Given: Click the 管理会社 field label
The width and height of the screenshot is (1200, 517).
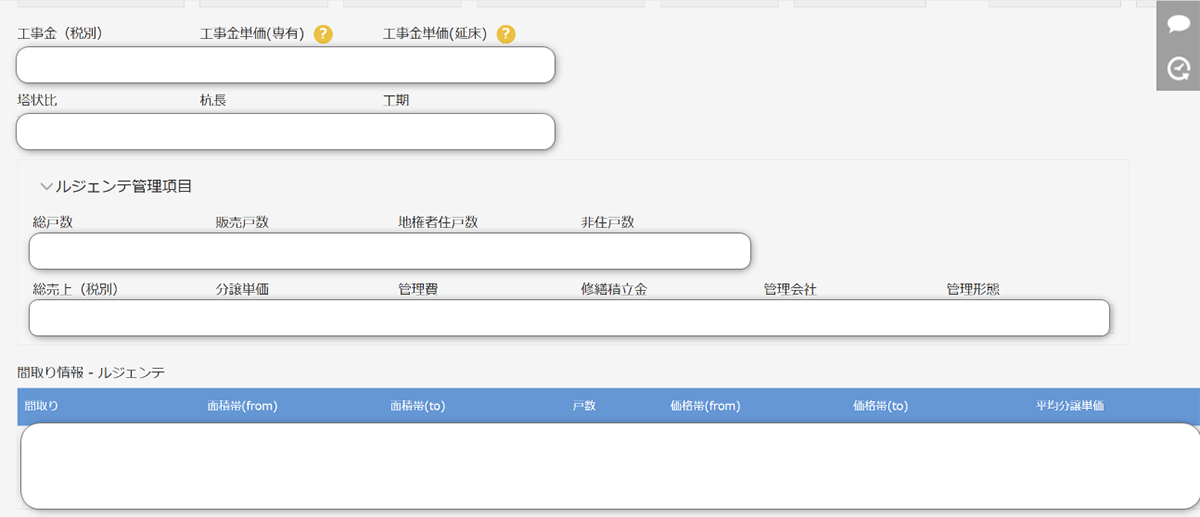Looking at the screenshot, I should click(x=790, y=290).
